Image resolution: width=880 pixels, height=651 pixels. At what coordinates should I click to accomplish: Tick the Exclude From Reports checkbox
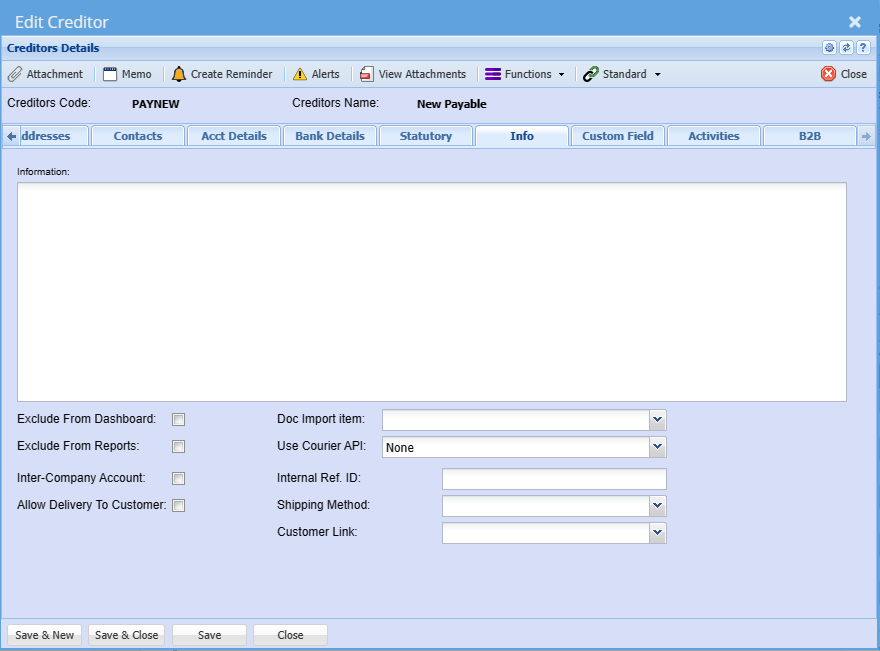click(179, 446)
